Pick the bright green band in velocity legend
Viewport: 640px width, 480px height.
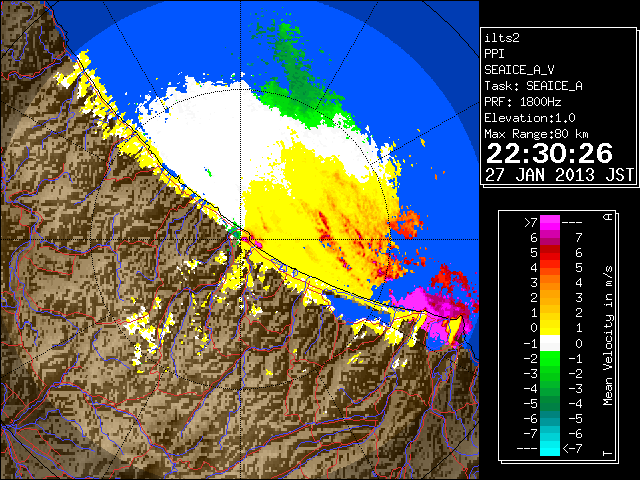tap(550, 358)
